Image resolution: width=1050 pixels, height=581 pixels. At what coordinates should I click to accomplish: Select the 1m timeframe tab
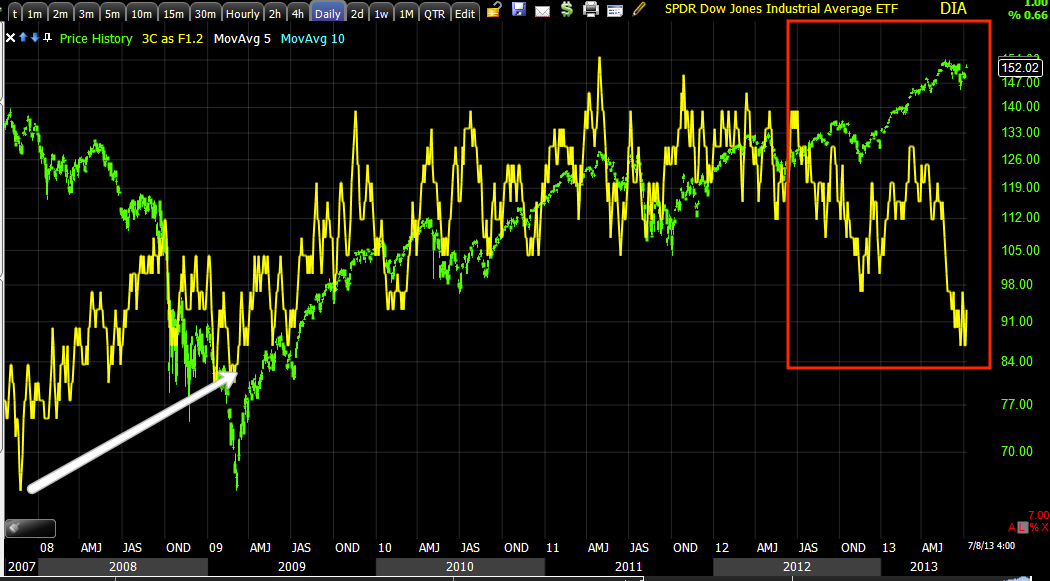pyautogui.click(x=35, y=13)
